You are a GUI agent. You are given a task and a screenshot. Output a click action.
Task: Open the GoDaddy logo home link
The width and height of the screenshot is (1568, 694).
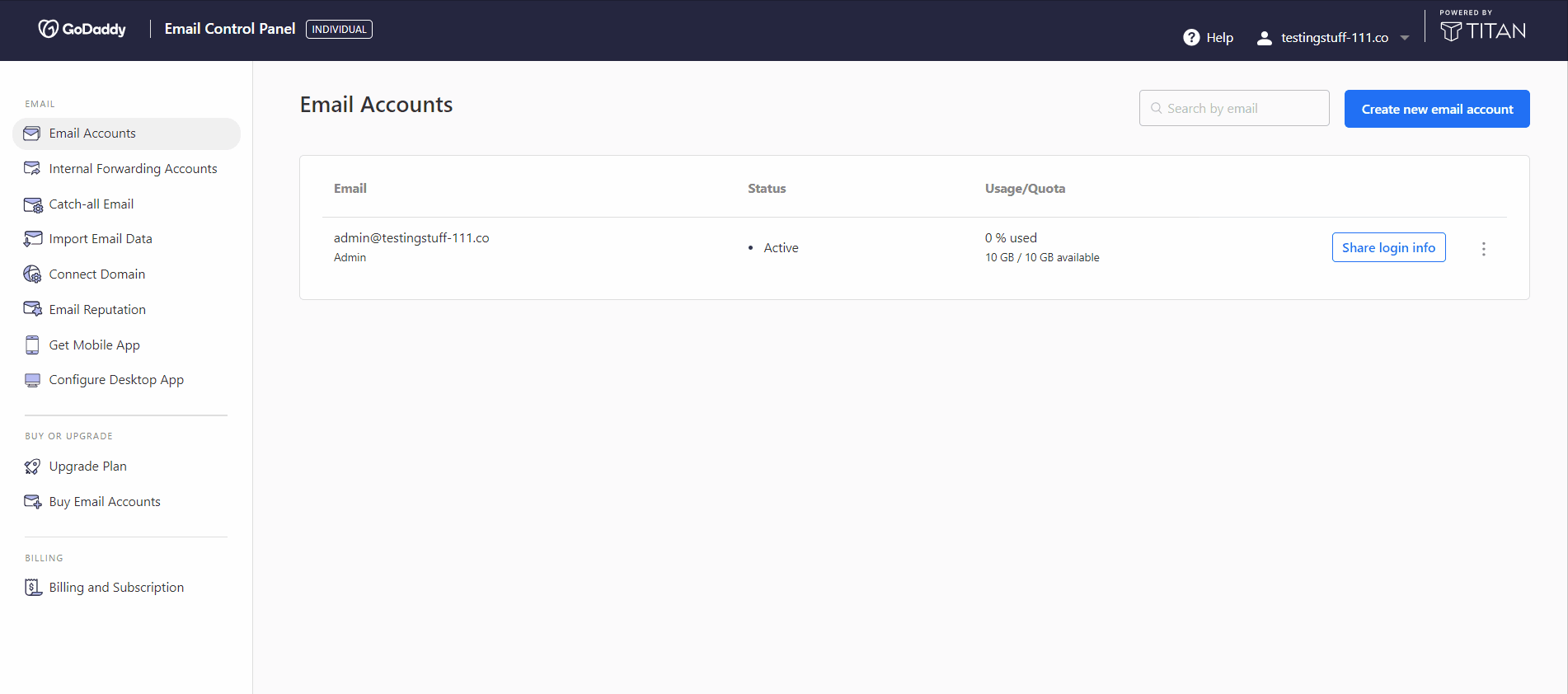click(x=82, y=30)
